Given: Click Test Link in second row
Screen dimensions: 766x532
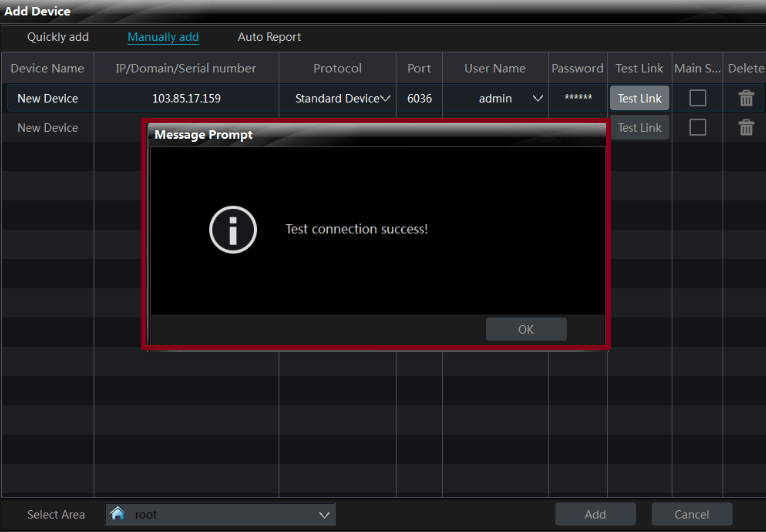Looking at the screenshot, I should 639,127.
